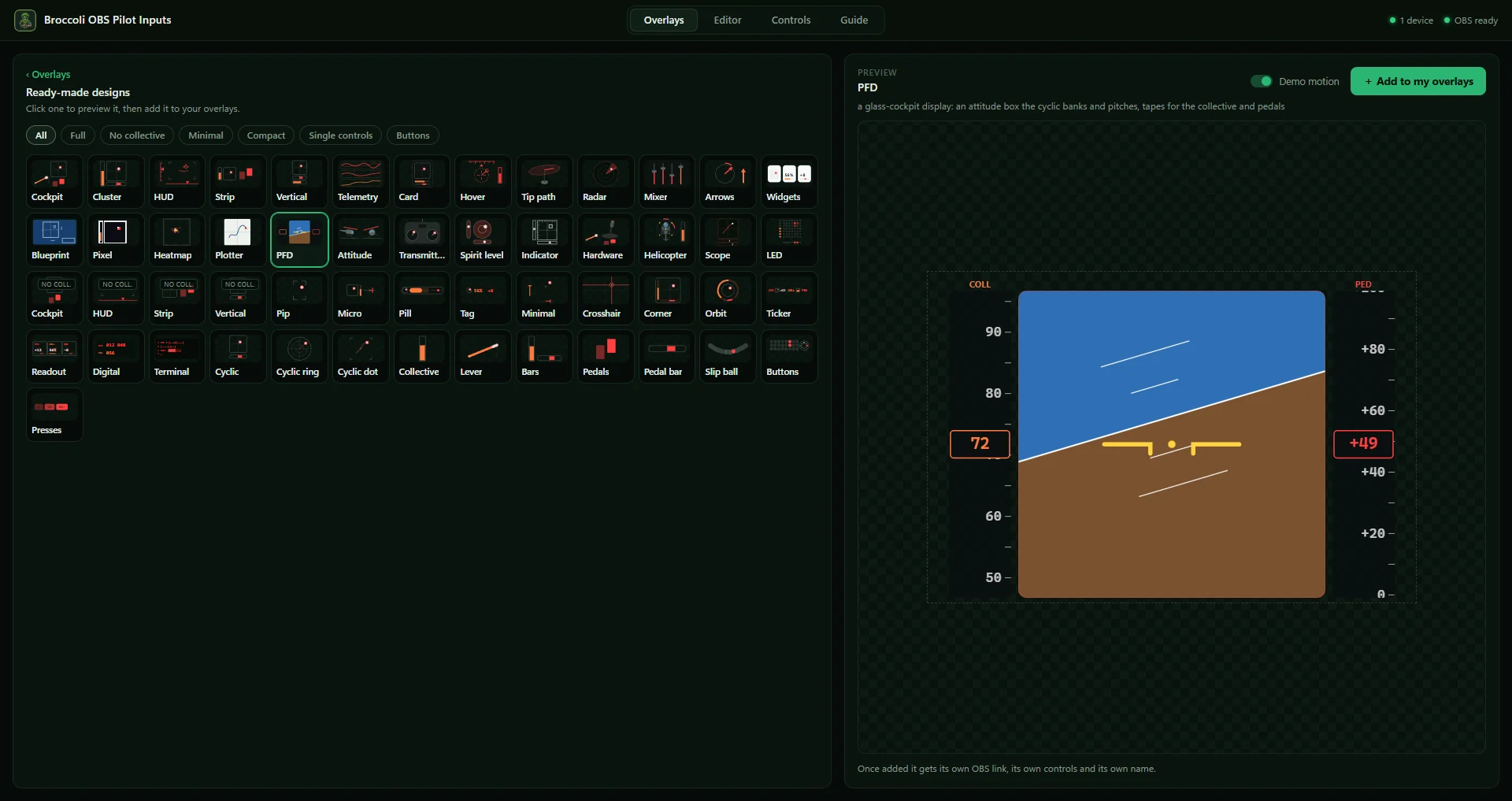
Task: Pick the Spirit level design
Action: coord(483,240)
